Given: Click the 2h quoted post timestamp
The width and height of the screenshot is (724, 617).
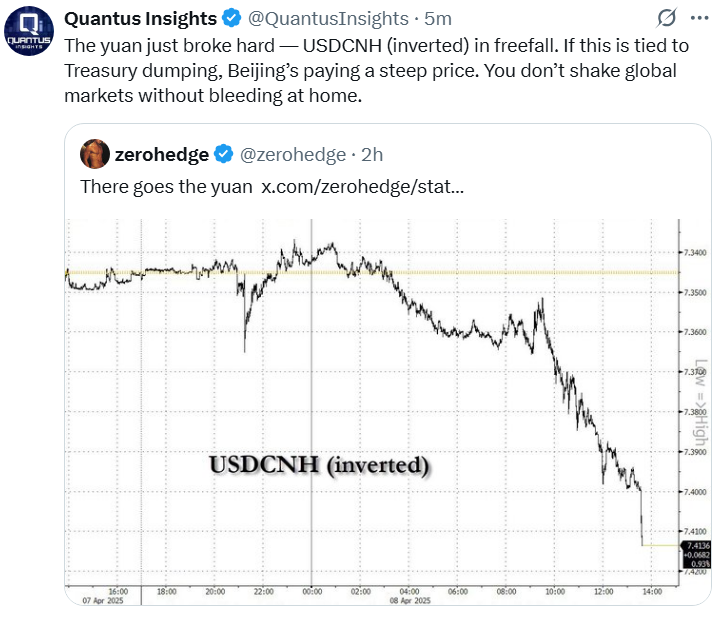Looking at the screenshot, I should pyautogui.click(x=372, y=154).
